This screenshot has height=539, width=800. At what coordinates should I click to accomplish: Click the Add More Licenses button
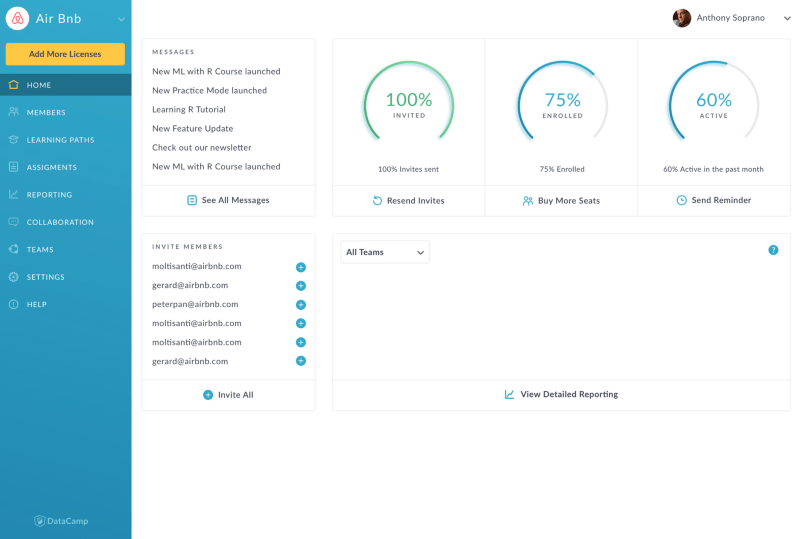tap(65, 54)
